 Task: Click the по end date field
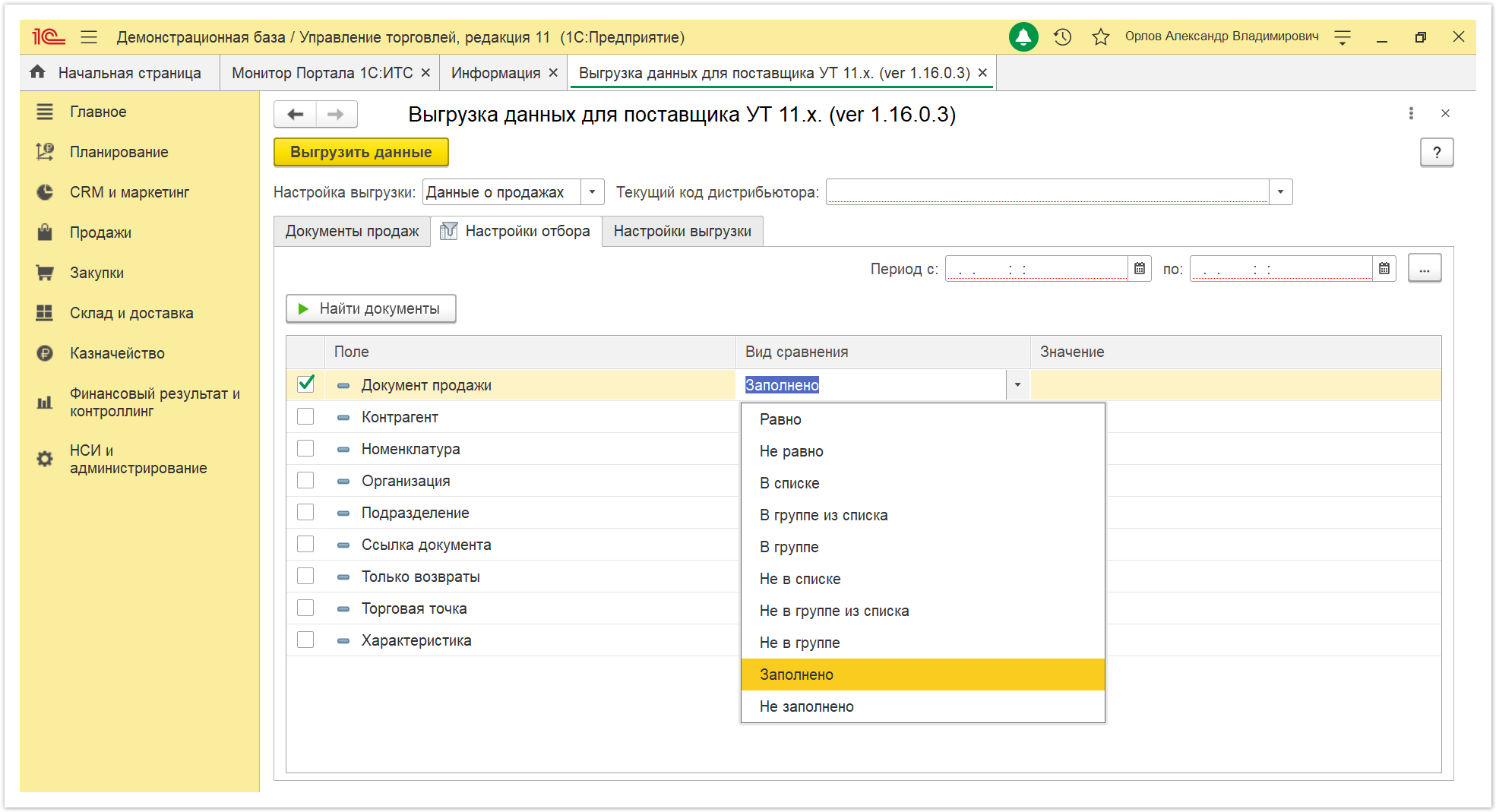[1281, 268]
